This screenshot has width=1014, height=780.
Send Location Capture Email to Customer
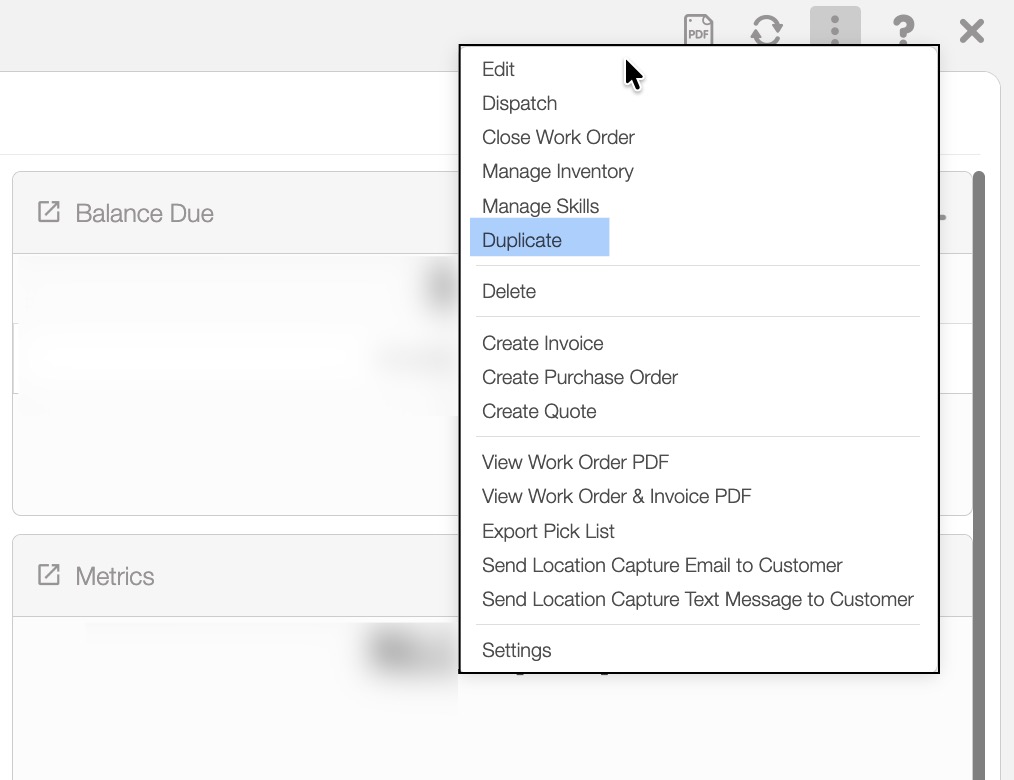point(662,565)
